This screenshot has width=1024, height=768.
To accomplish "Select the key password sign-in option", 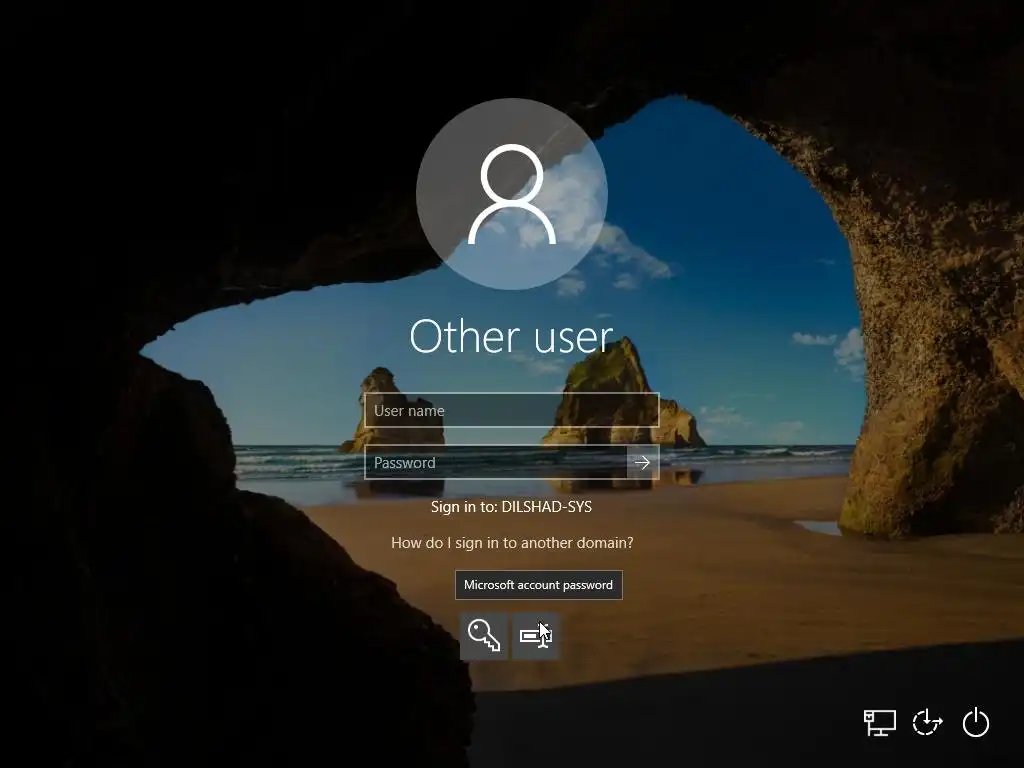I will 484,636.
